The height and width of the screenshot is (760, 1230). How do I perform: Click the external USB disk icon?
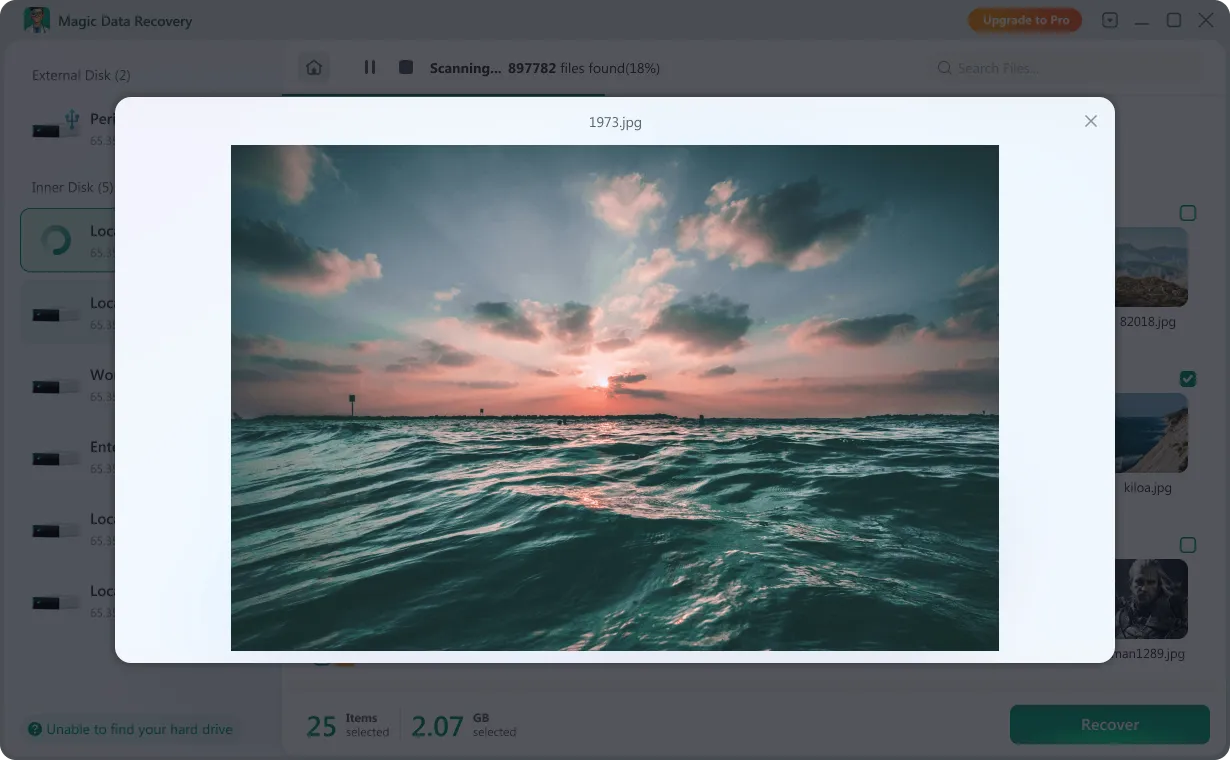(58, 125)
